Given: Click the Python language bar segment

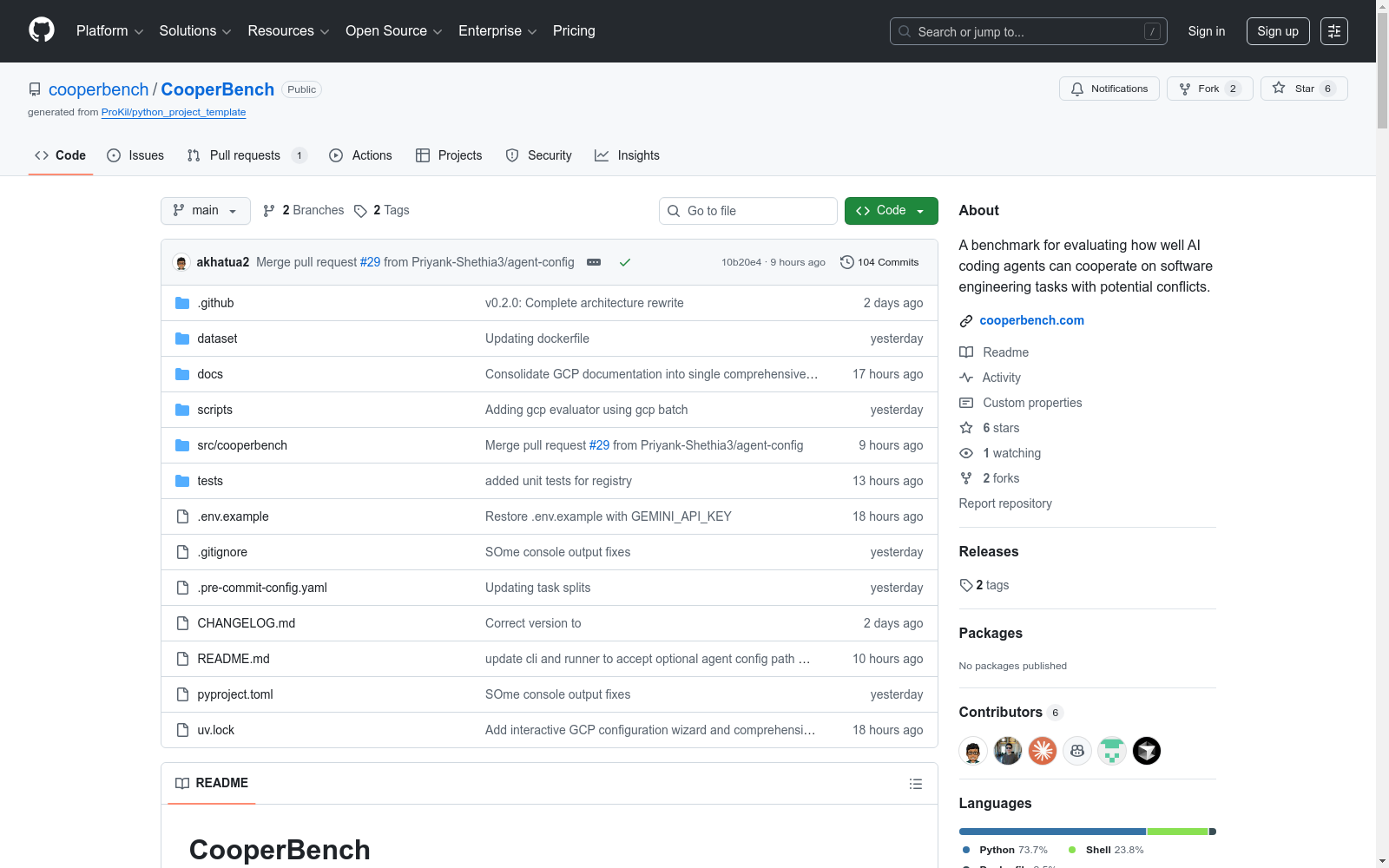Looking at the screenshot, I should 1052,832.
